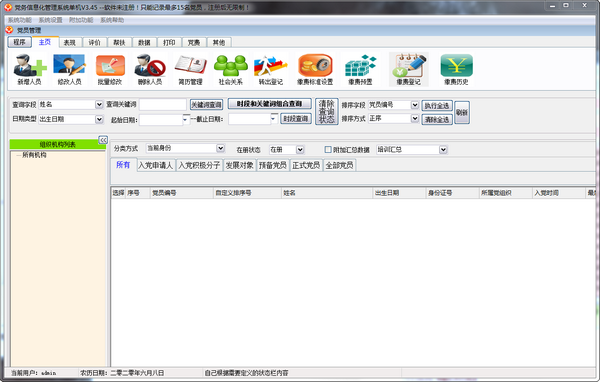
Task: Expand the 分类方式 dropdown
Action: click(220, 148)
